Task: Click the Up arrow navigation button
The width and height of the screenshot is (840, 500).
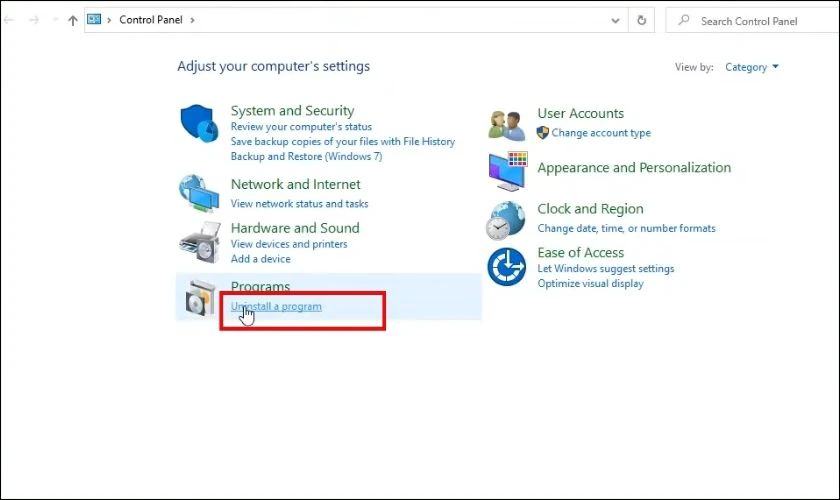Action: click(73, 20)
